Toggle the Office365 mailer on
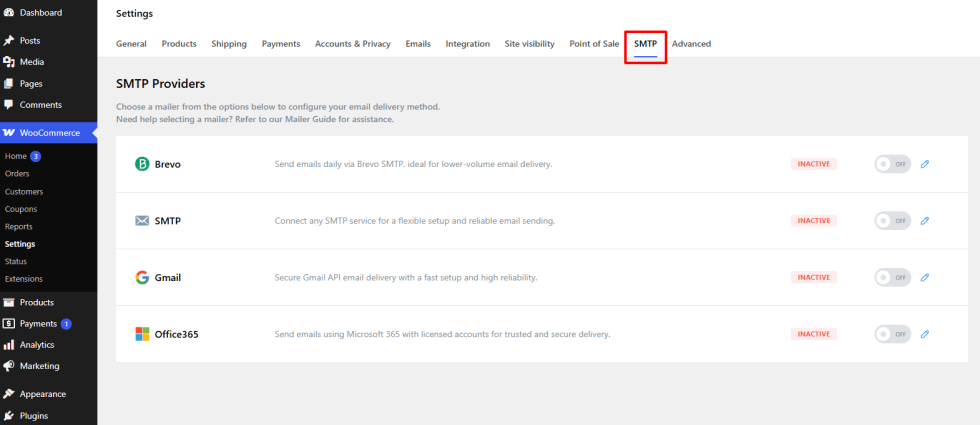 pyautogui.click(x=892, y=334)
